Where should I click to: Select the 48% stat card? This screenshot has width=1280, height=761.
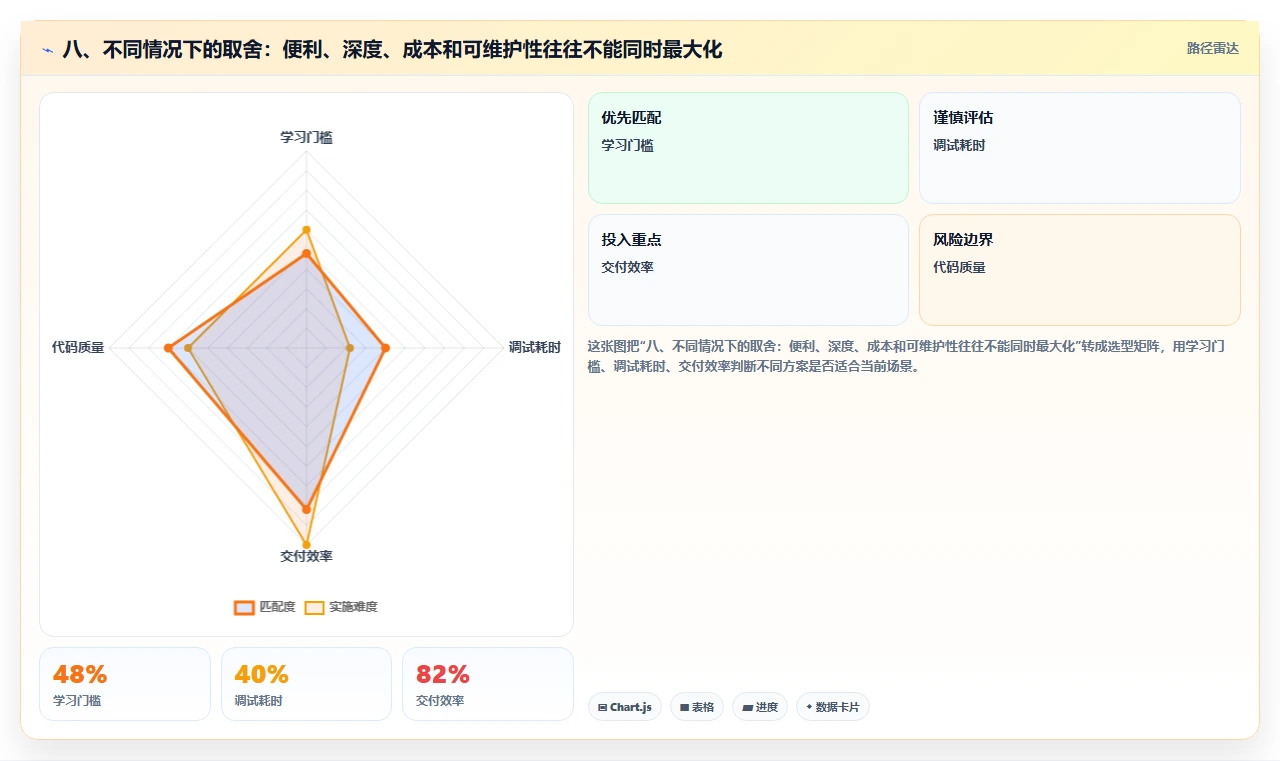coord(125,684)
